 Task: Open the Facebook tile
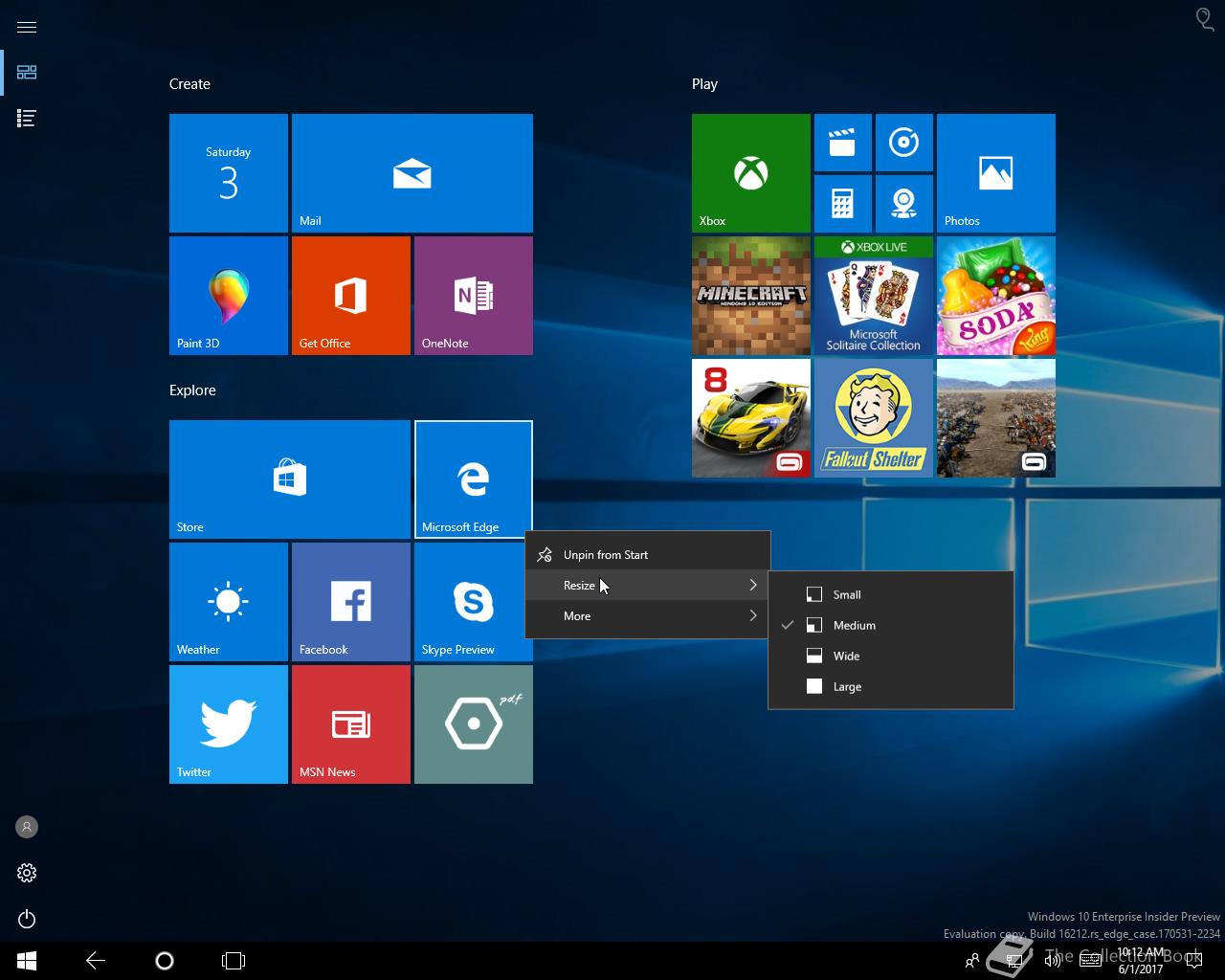pos(351,602)
